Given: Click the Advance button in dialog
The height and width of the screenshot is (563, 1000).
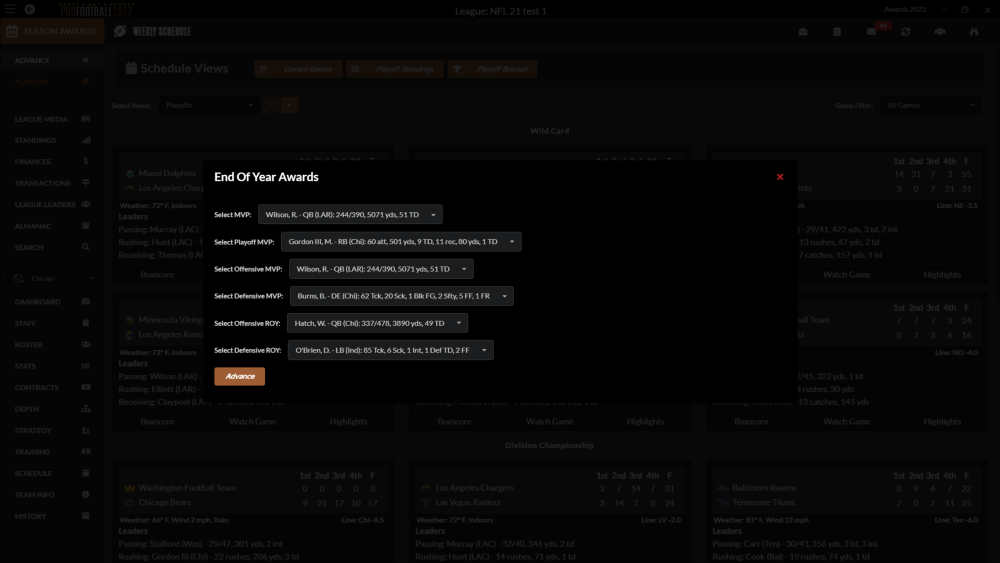Looking at the screenshot, I should [x=239, y=376].
